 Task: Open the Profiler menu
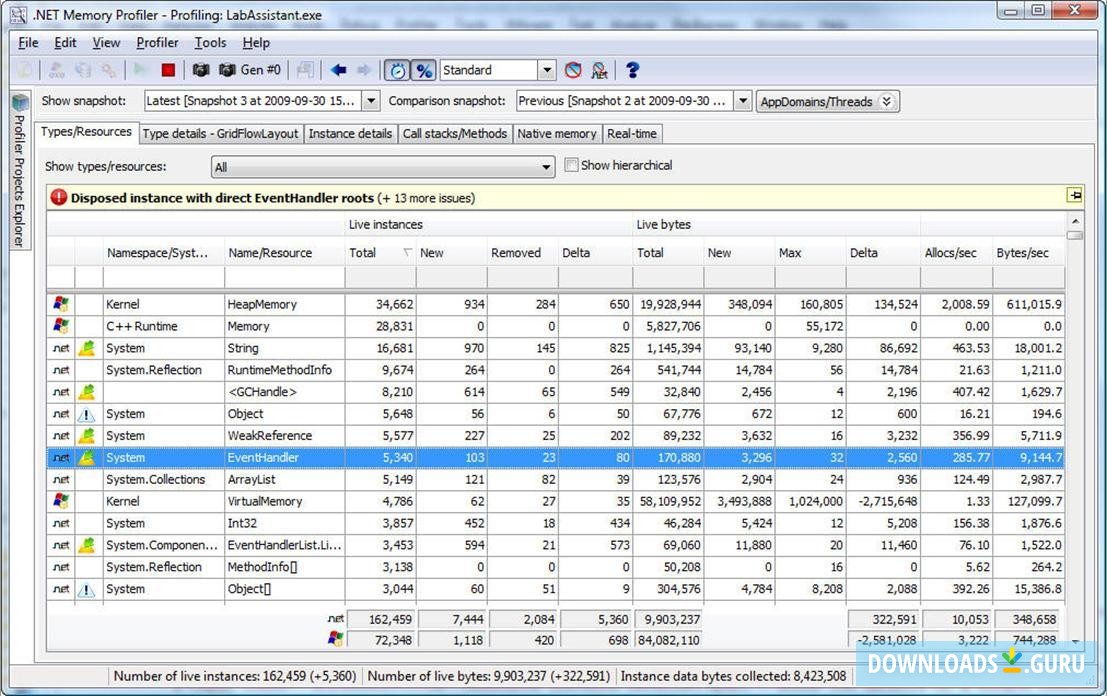point(157,42)
